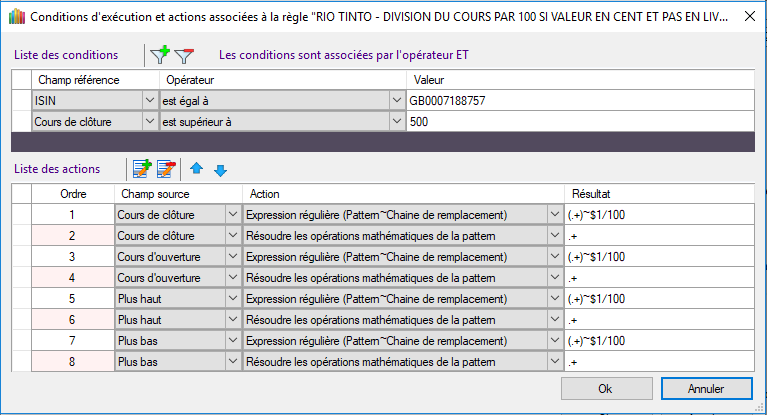Screen dimensions: 767x415
Task: Click the Ok button
Action: click(x=605, y=388)
